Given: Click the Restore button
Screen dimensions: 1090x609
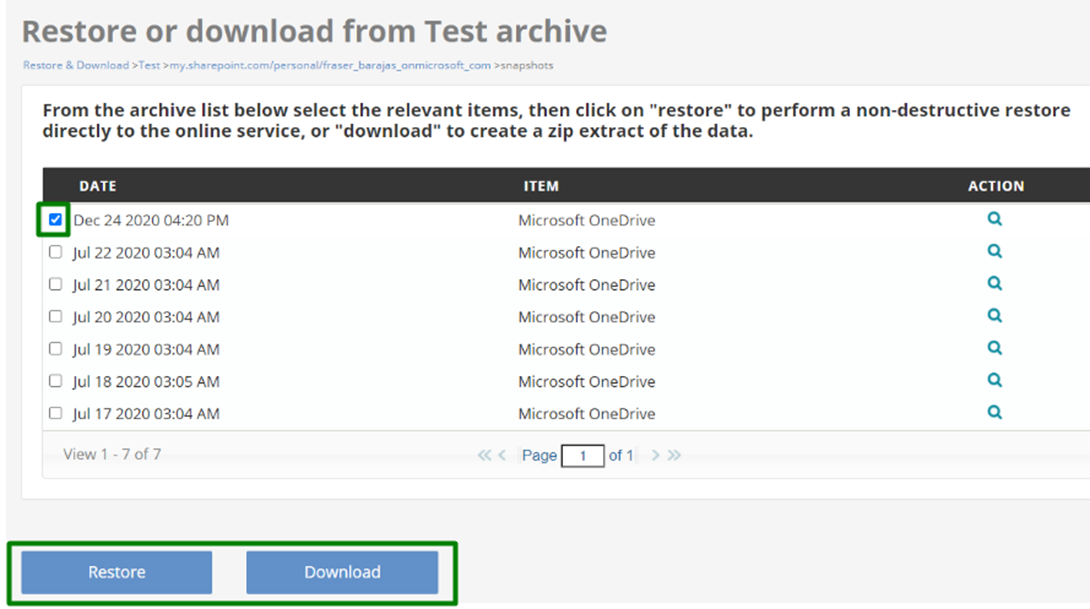Looking at the screenshot, I should coord(117,572).
